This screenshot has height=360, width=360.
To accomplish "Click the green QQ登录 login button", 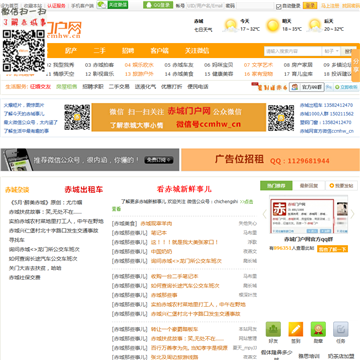I will tap(158, 5).
